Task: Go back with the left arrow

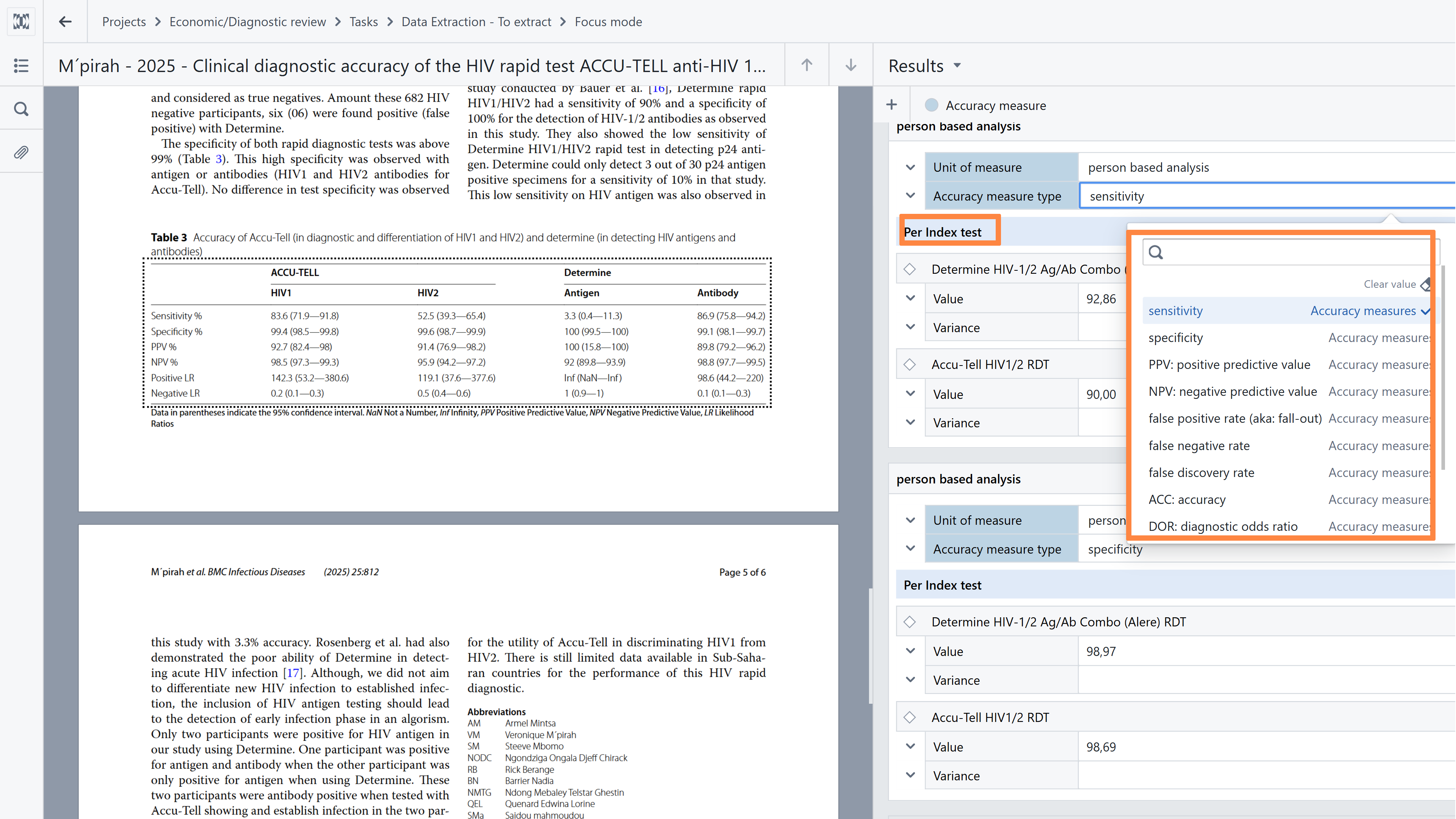Action: tap(65, 22)
